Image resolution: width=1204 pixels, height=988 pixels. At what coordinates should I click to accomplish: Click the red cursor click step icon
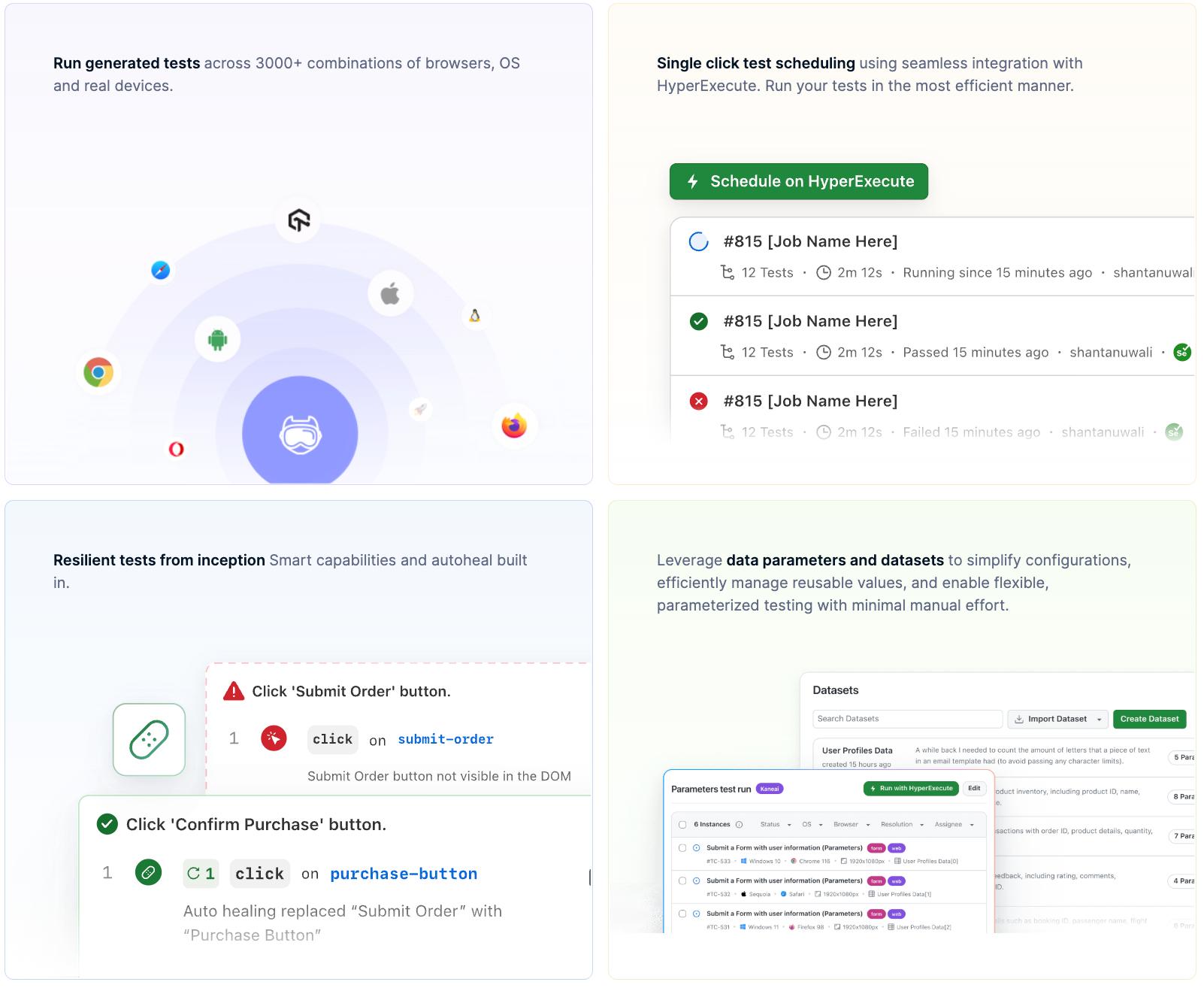tap(274, 739)
